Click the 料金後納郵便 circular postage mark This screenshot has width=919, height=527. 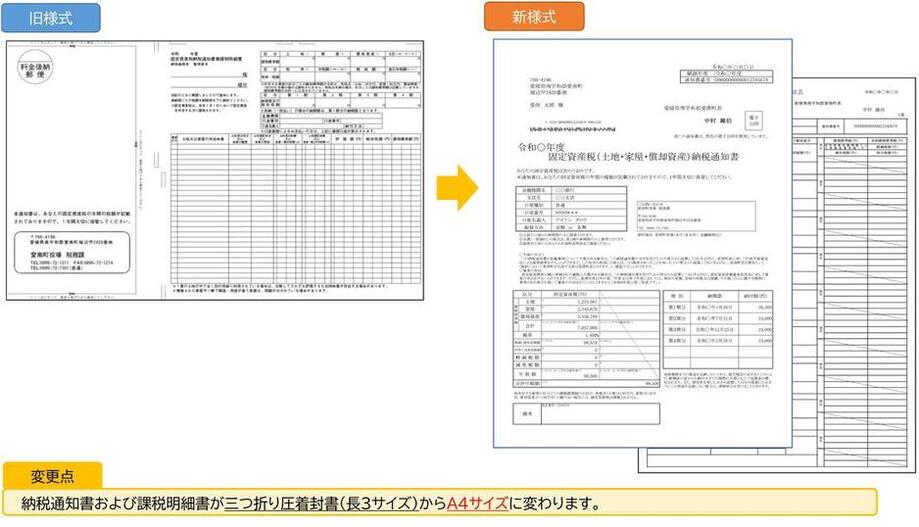[41, 71]
